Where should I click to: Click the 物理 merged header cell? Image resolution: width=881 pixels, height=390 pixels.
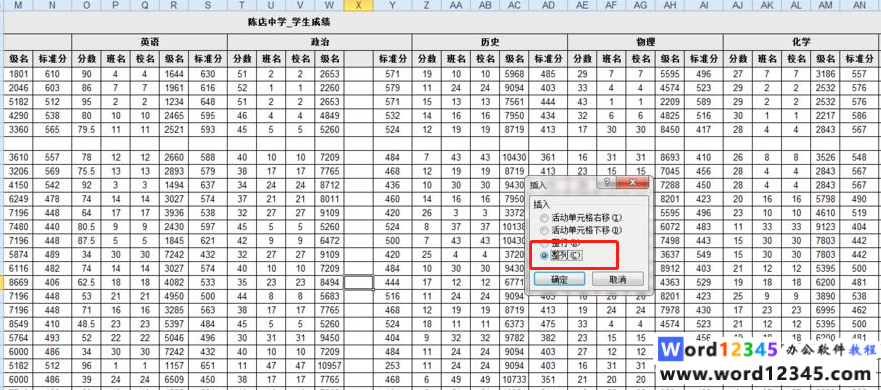pos(645,43)
